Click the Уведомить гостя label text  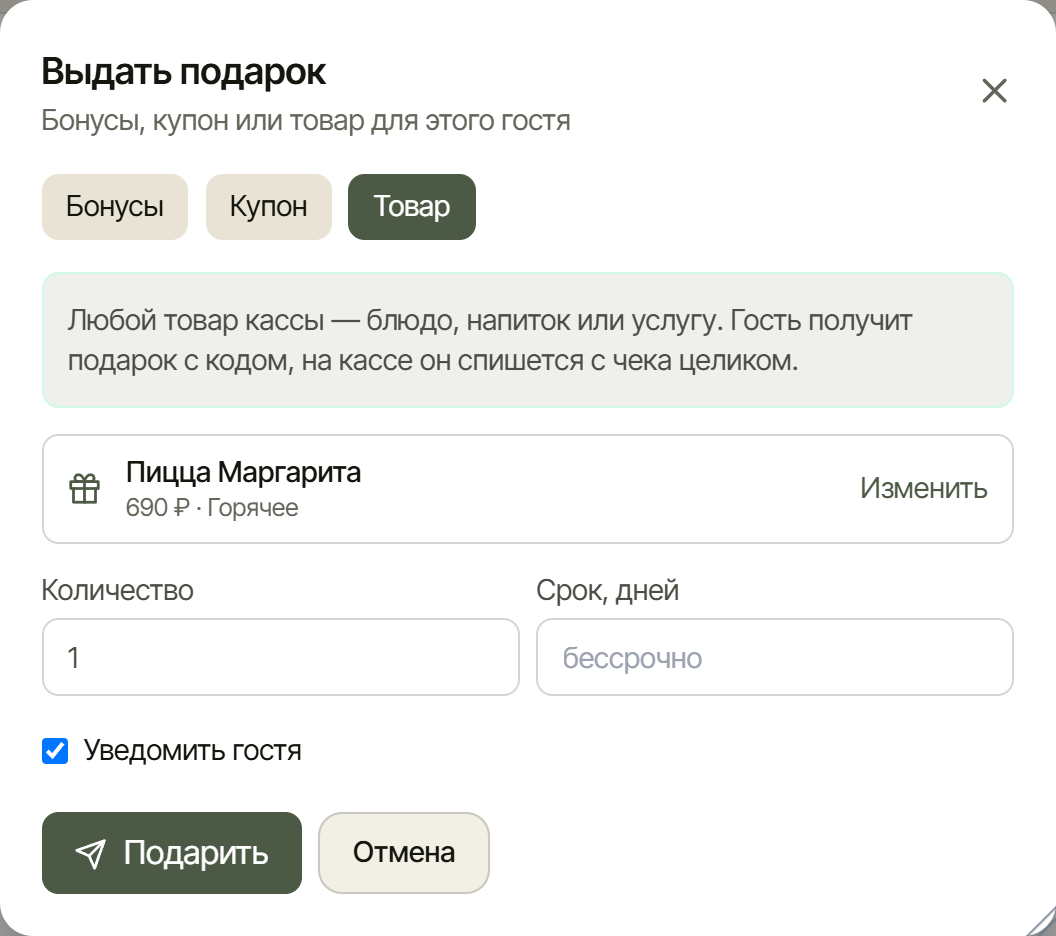(193, 751)
